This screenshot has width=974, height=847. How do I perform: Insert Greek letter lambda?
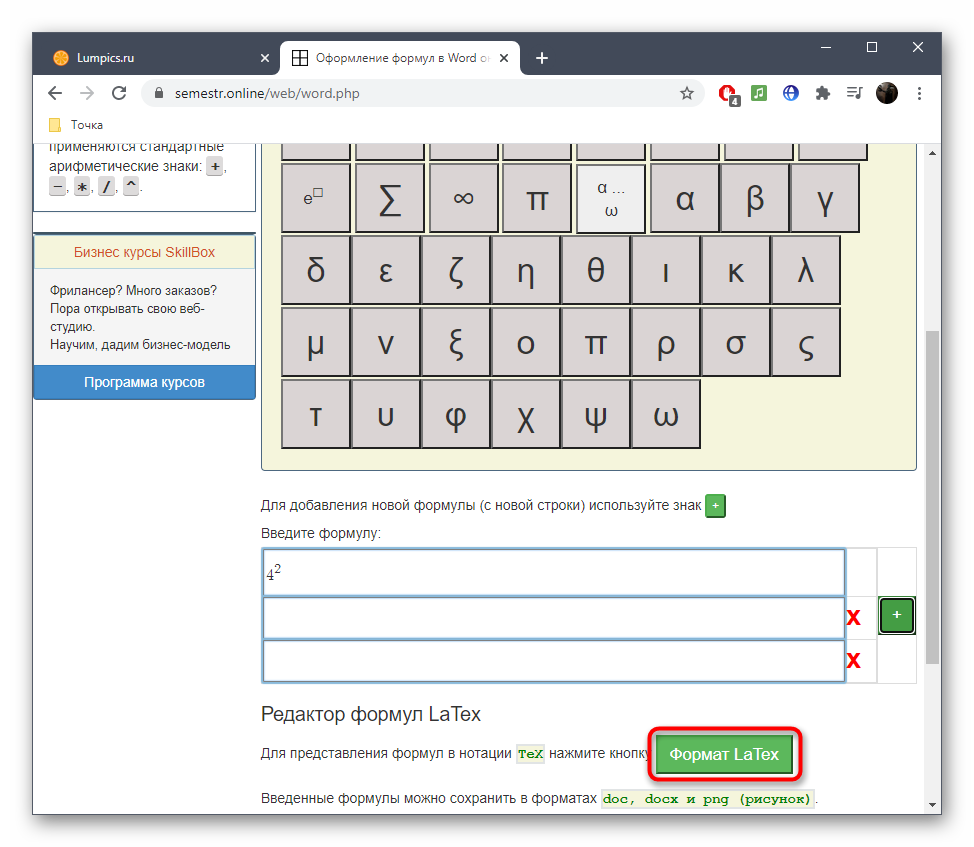tap(806, 270)
